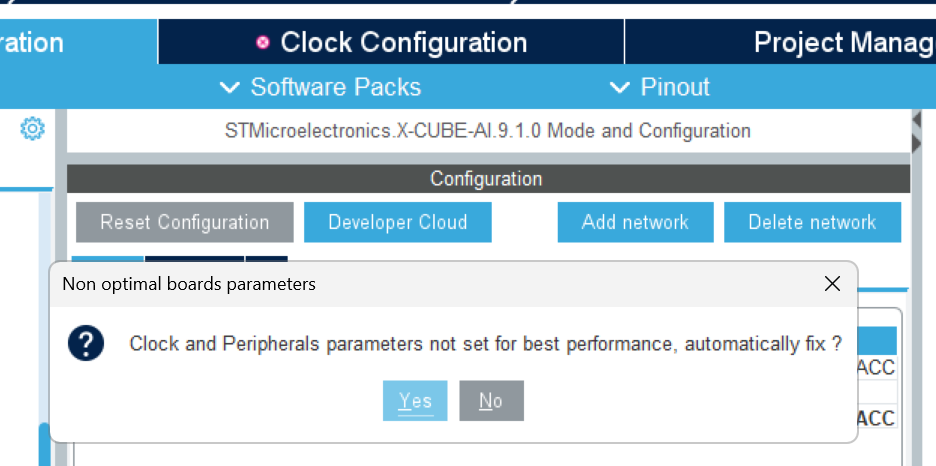Click the upper panel collapse arrow
Viewport: 936px width, 466px height.
coord(916,120)
